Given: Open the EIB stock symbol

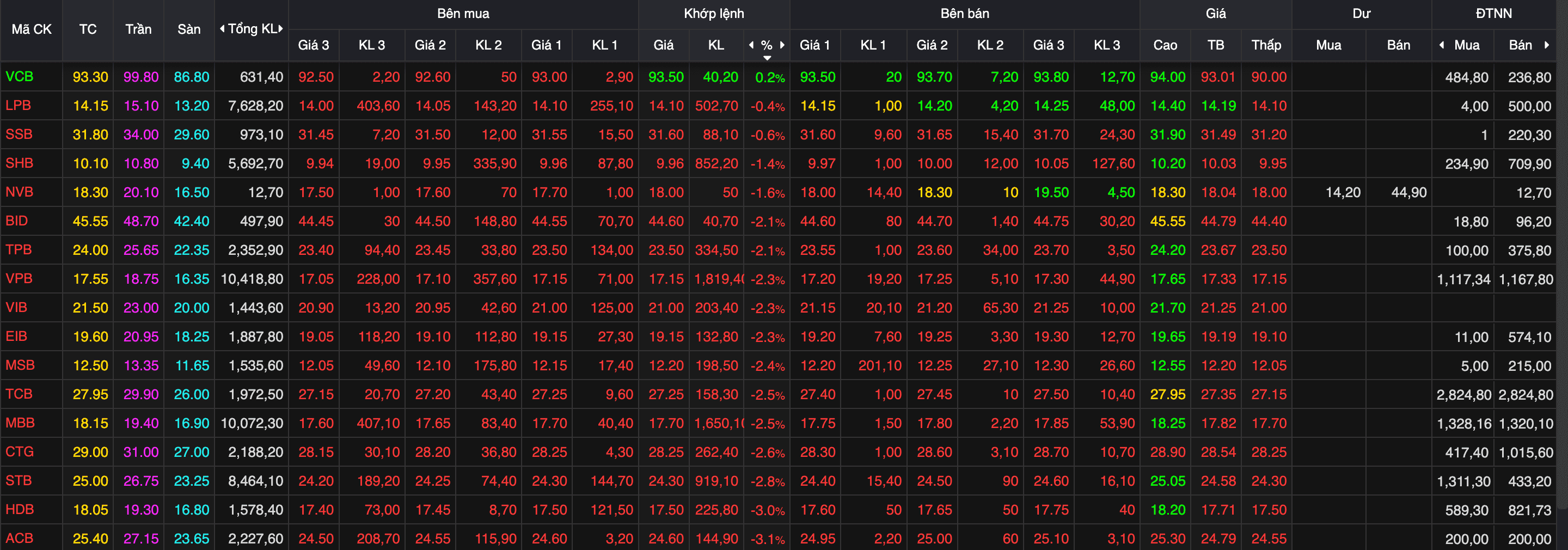Looking at the screenshot, I should (16, 336).
